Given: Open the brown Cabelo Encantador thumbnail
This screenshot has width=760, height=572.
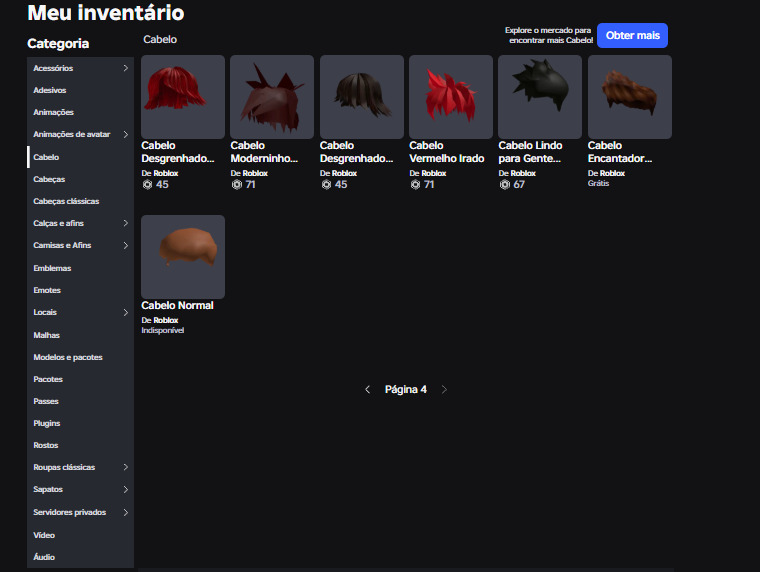Looking at the screenshot, I should click(629, 96).
